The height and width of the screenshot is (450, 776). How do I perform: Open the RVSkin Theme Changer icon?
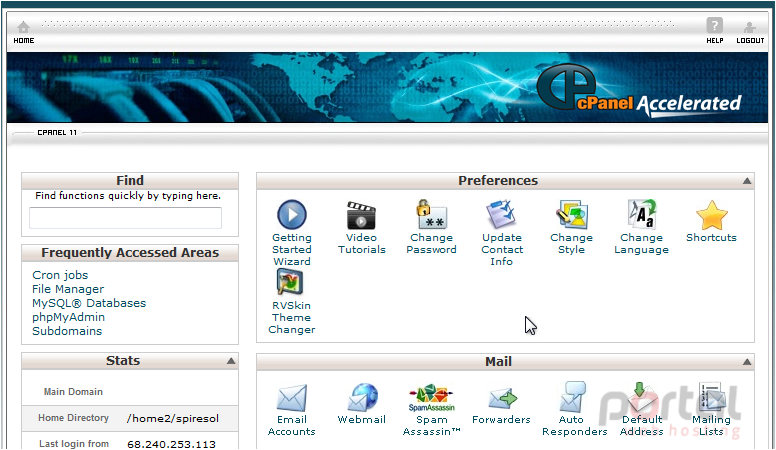(x=290, y=282)
